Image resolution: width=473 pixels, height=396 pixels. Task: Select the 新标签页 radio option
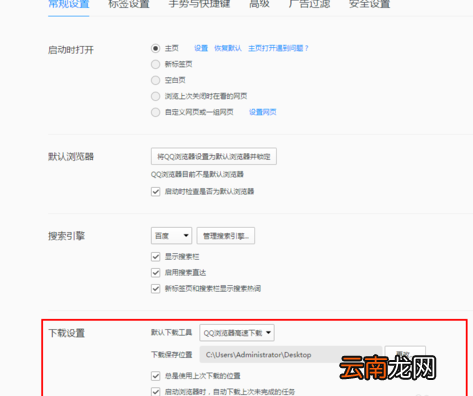tap(155, 64)
